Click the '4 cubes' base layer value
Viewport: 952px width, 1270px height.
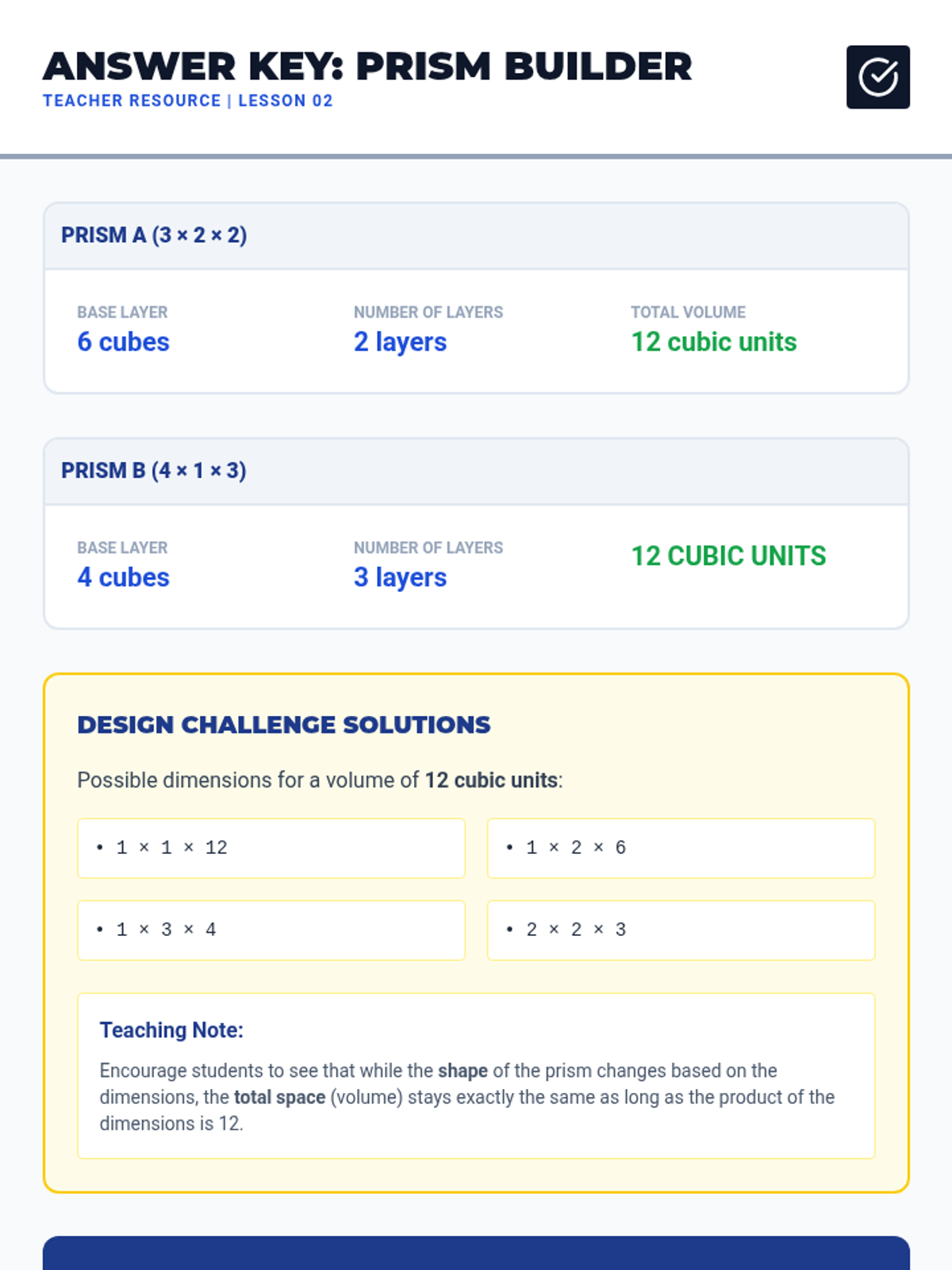[x=123, y=577]
